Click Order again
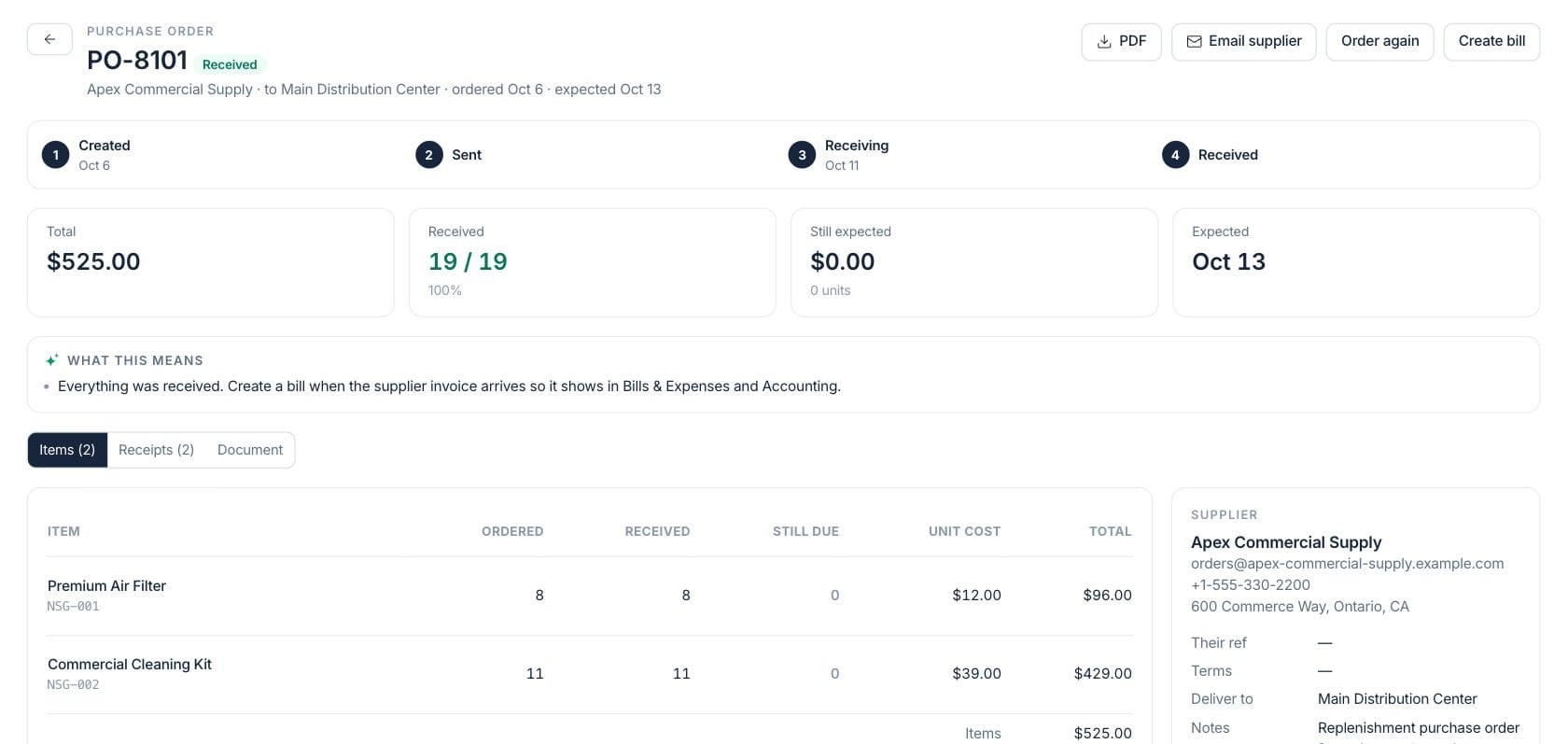The image size is (1568, 744). coord(1379,42)
